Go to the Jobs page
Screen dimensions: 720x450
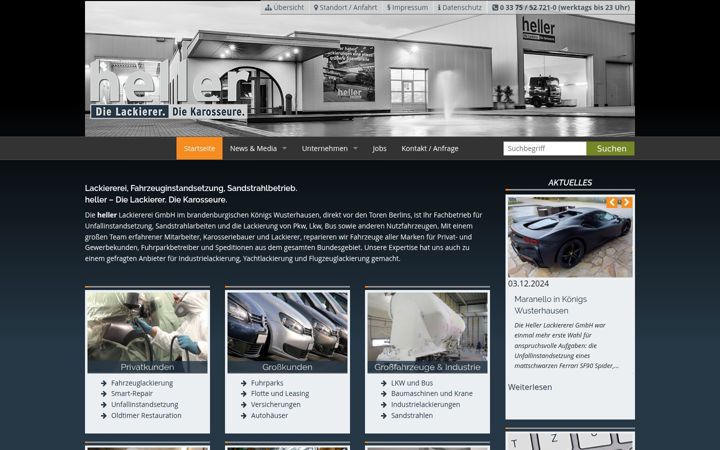coord(379,148)
